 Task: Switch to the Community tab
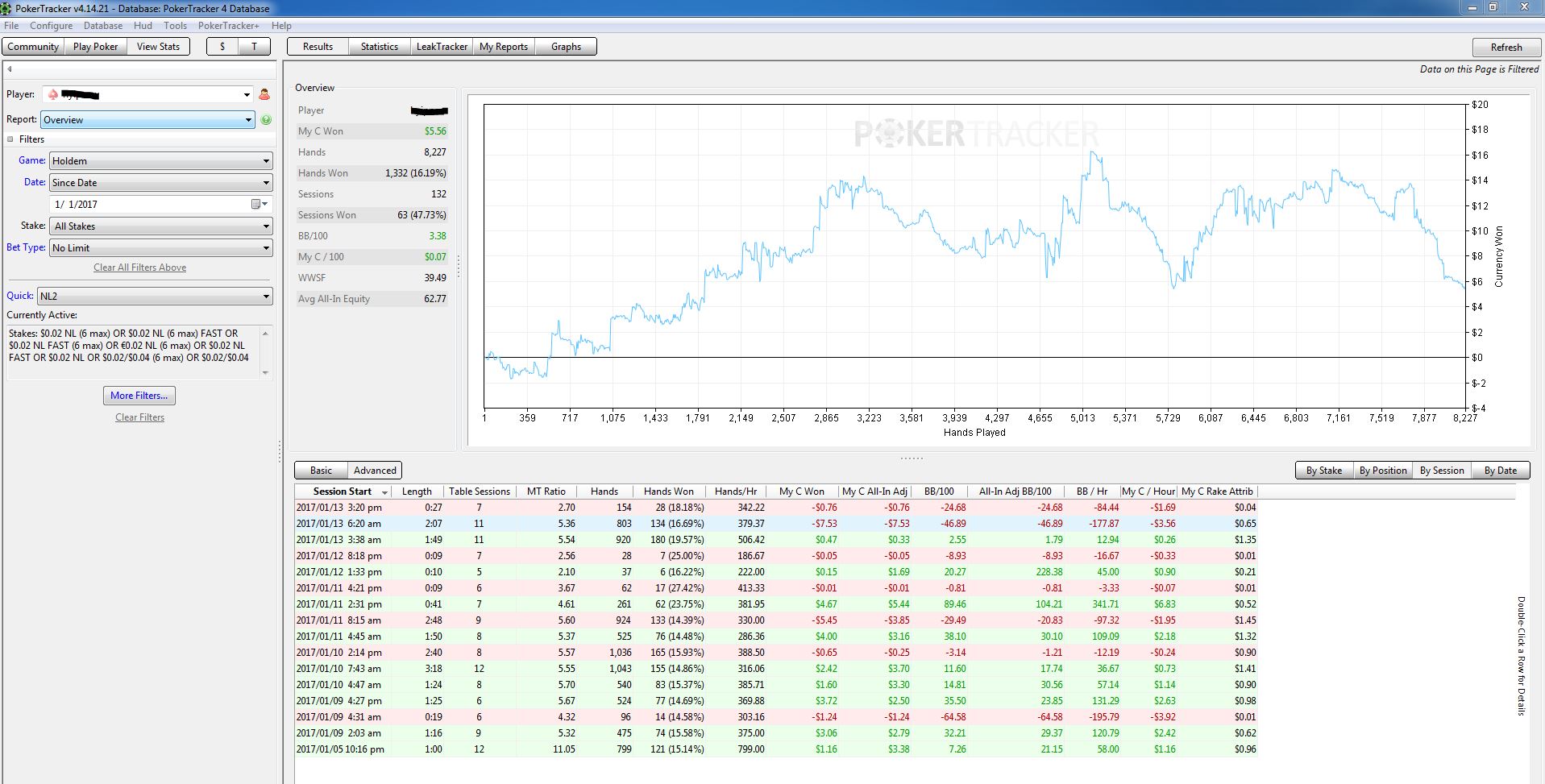33,47
